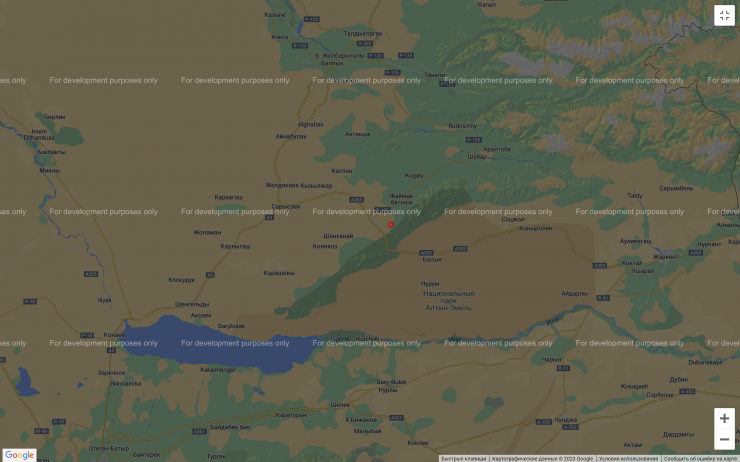Zoom in with the plus button

(724, 418)
